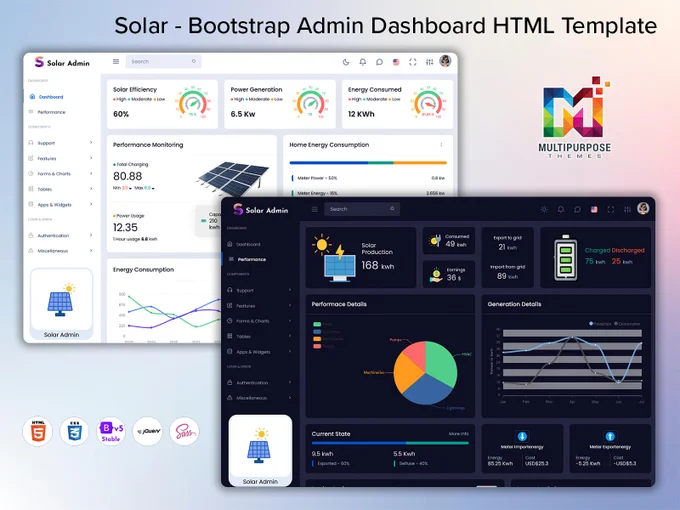Click the Consumed plug icon in dark dashboard
This screenshot has height=510, width=680.
pyautogui.click(x=435, y=240)
